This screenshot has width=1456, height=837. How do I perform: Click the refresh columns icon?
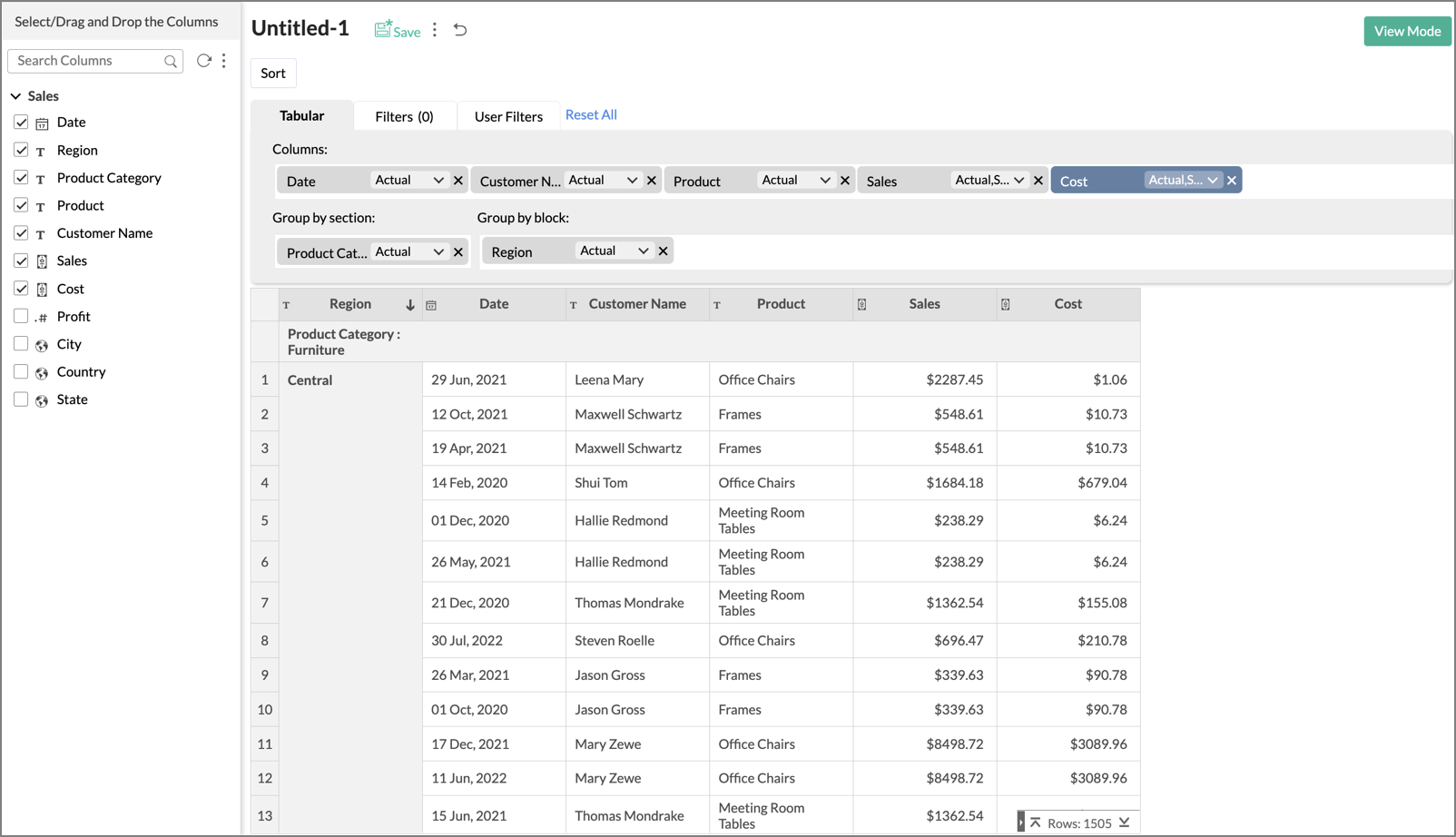coord(203,61)
